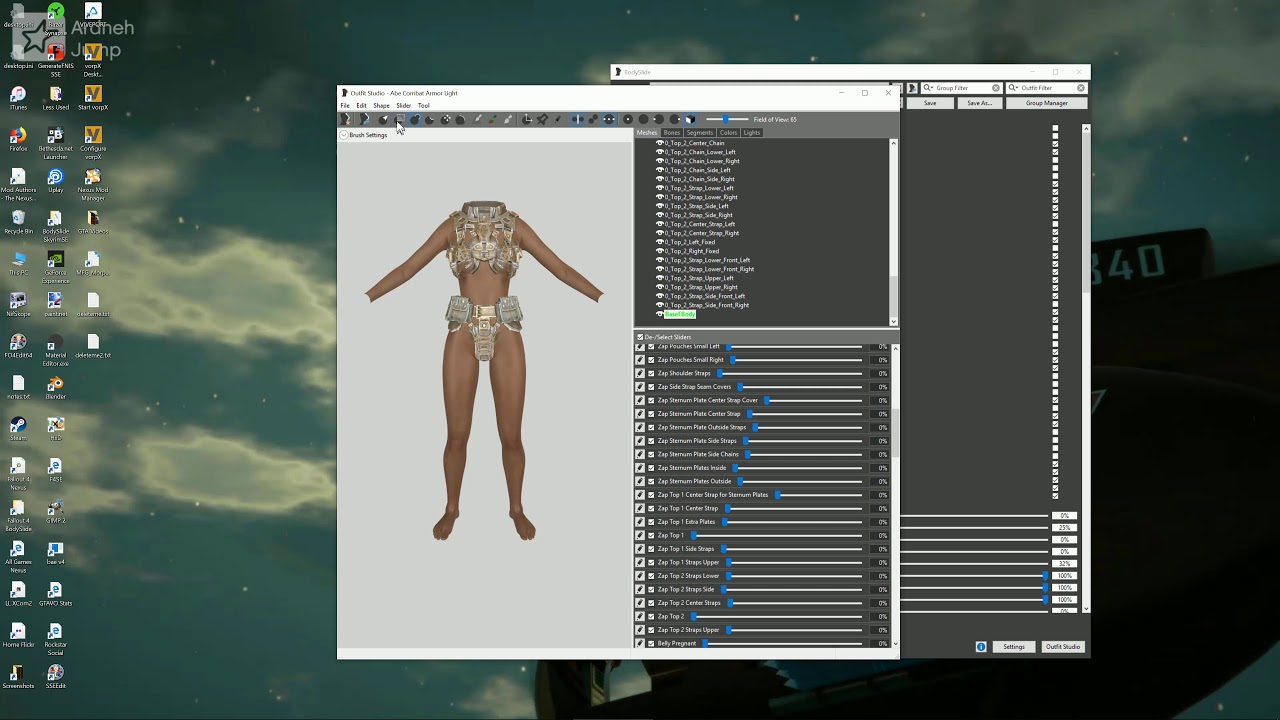This screenshot has width=1280, height=720.
Task: Click the Tool menu
Action: click(423, 105)
